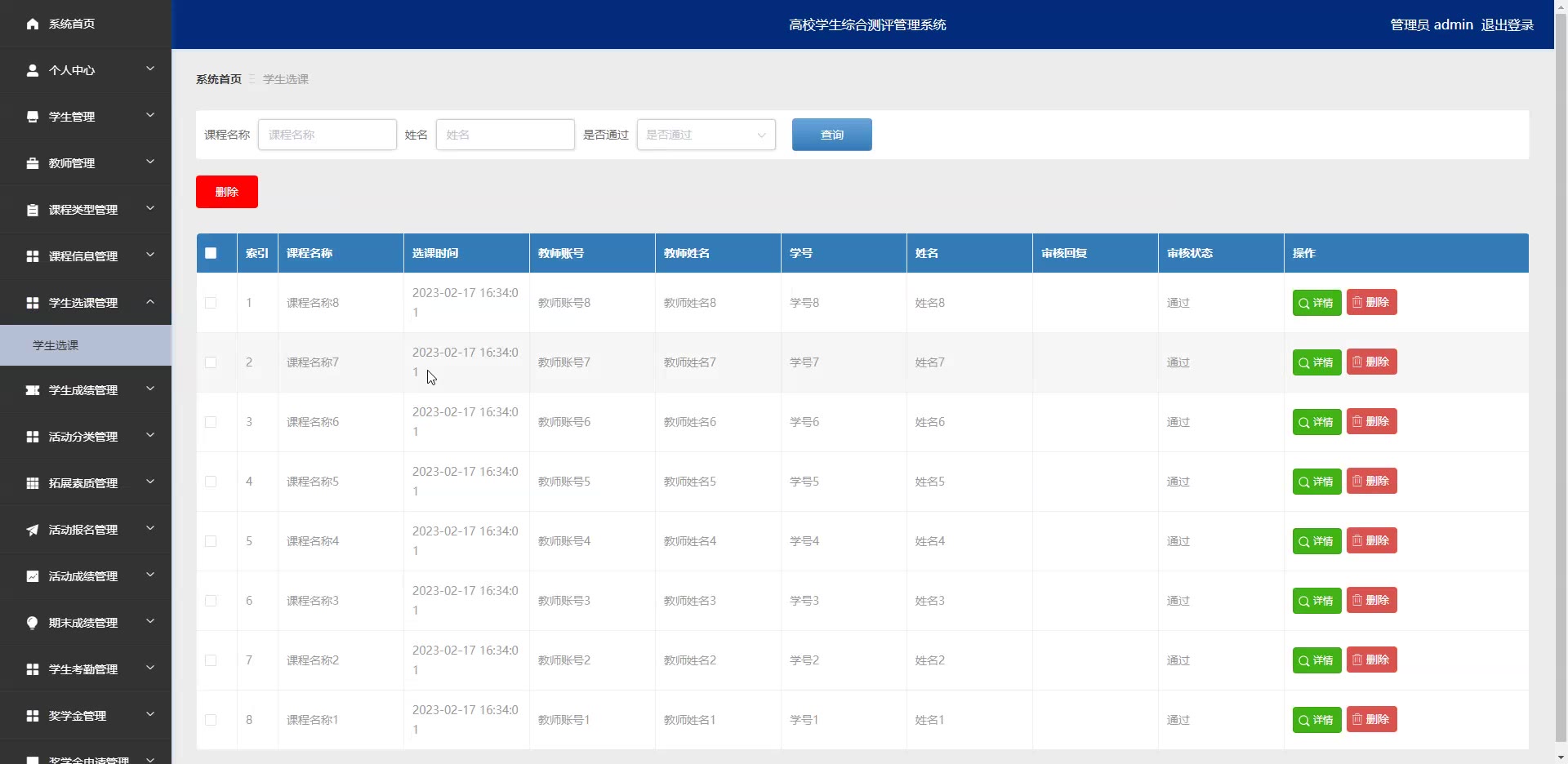
Task: Open the 系统首页 sidebar menu item
Action: 86,24
